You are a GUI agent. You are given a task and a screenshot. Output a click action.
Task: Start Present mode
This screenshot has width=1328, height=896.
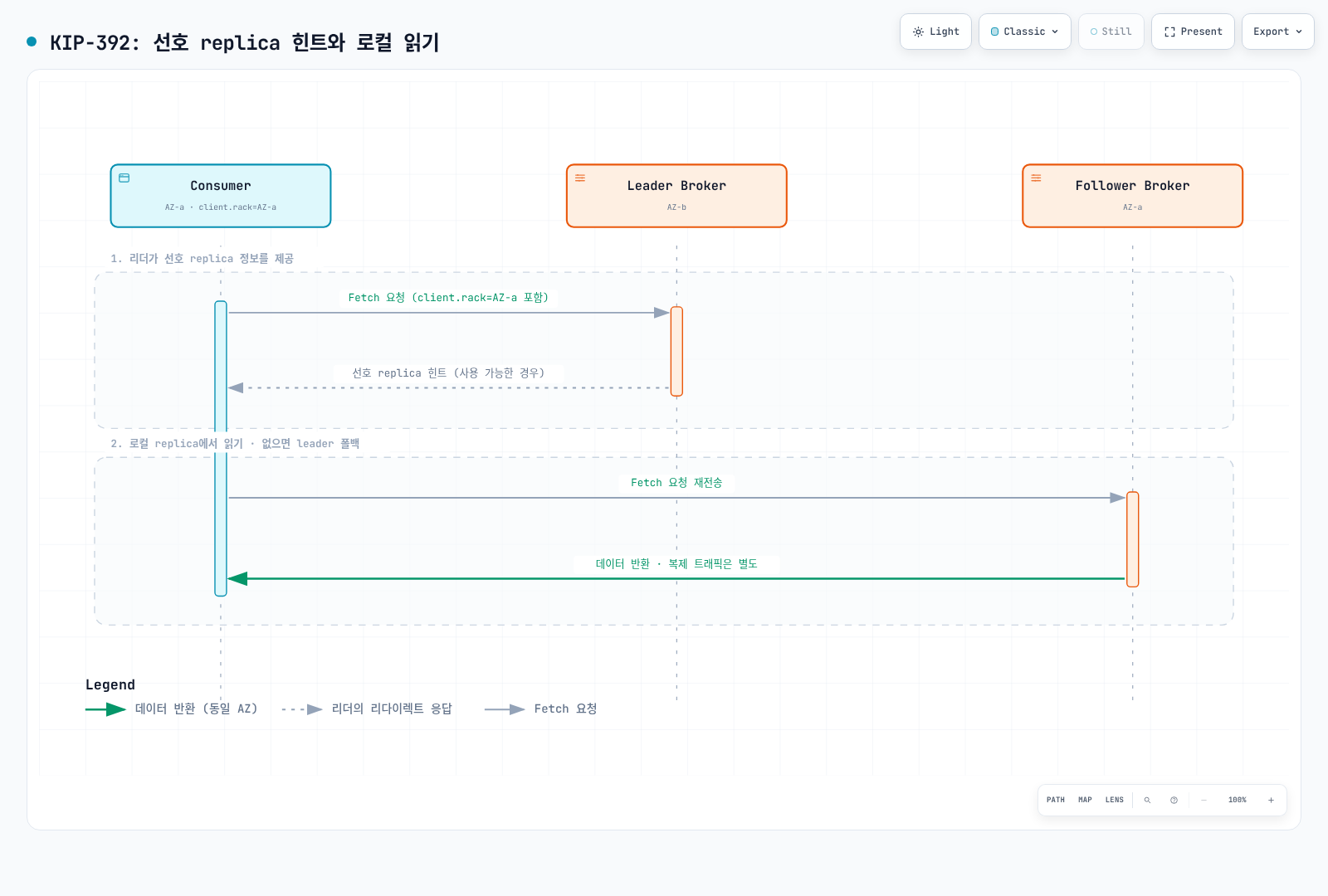(1193, 32)
